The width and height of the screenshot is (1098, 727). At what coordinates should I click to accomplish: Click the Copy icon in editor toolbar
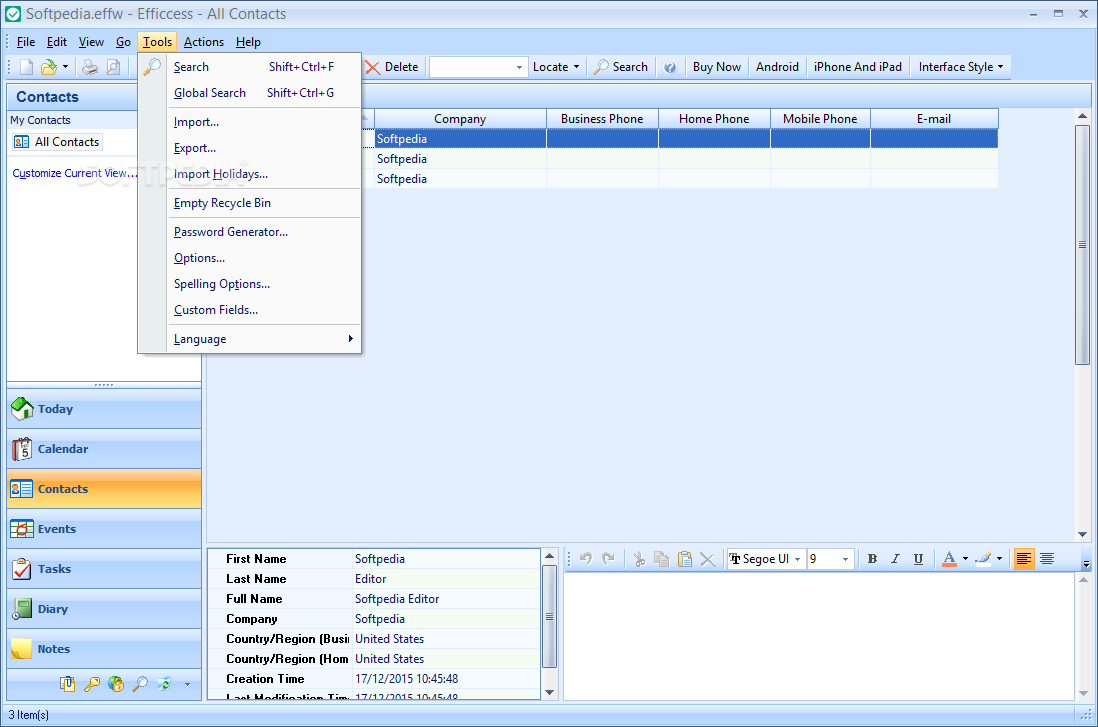tap(661, 559)
